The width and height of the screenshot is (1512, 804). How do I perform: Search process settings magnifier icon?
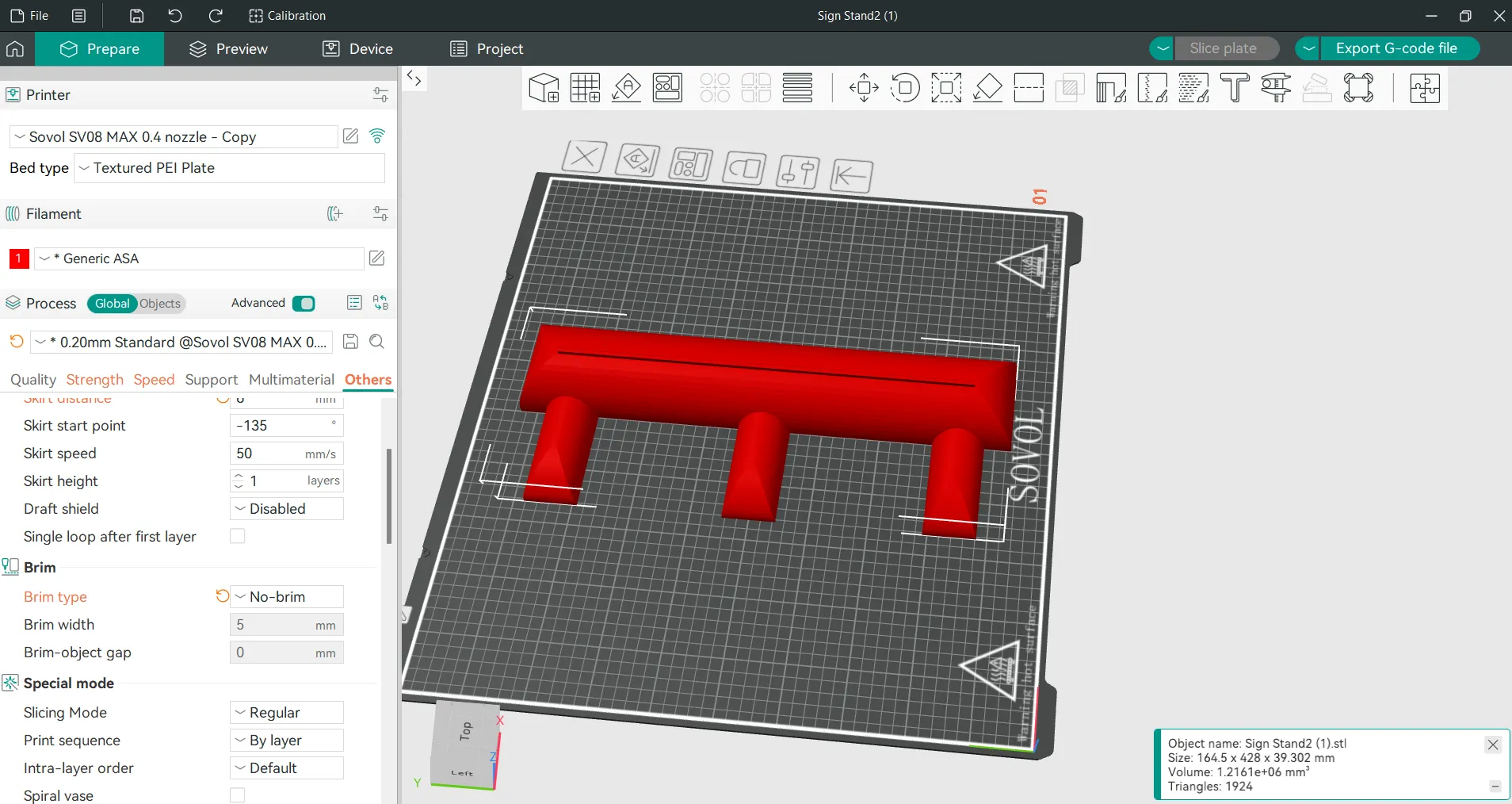(377, 342)
